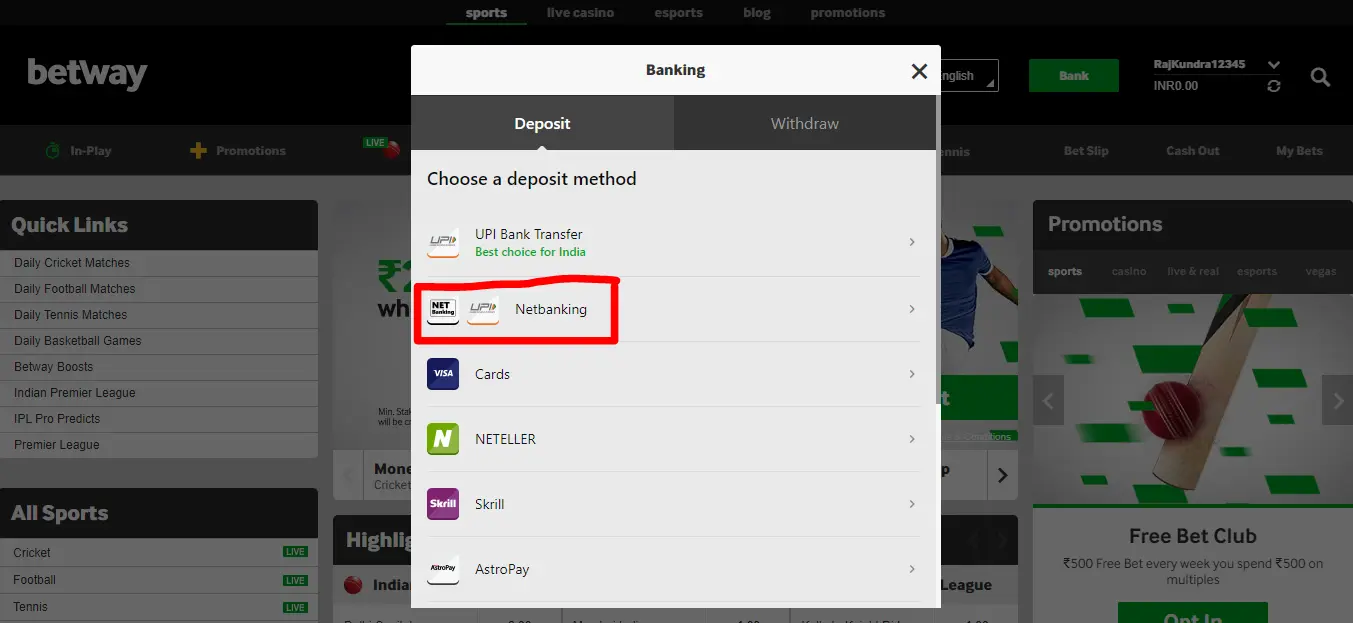Open Bet Slip in the nav bar
Image resolution: width=1353 pixels, height=623 pixels.
(1086, 151)
